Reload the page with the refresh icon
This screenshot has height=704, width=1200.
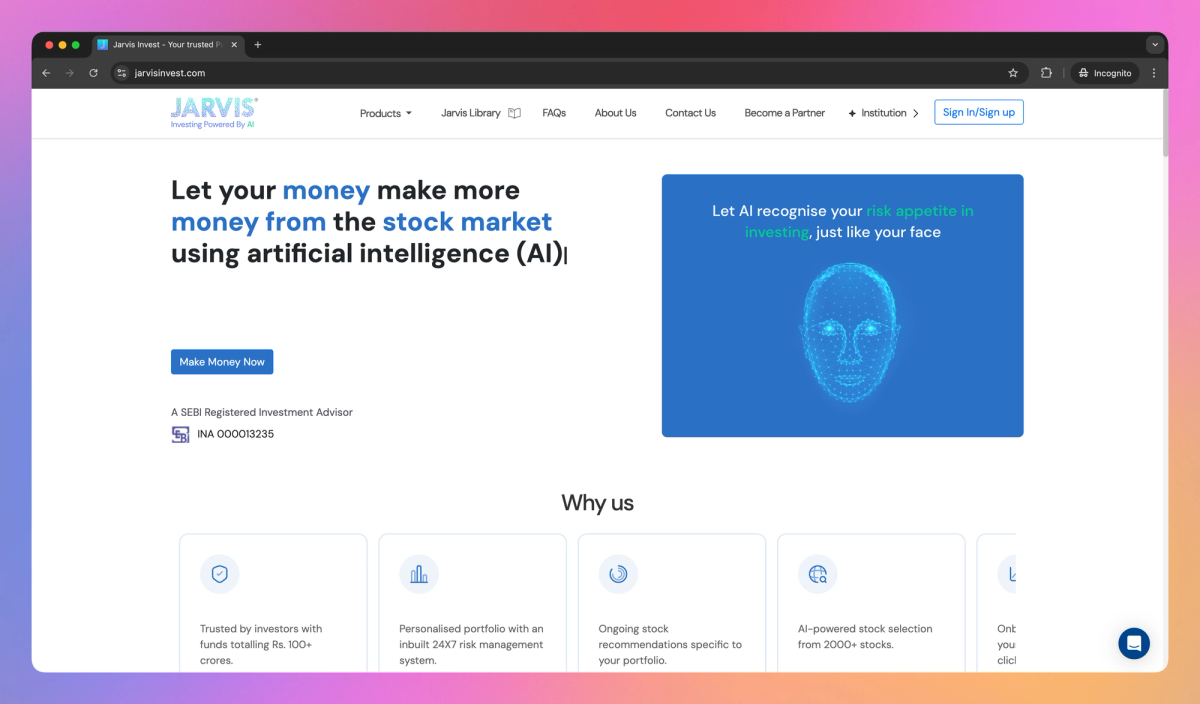click(x=93, y=73)
